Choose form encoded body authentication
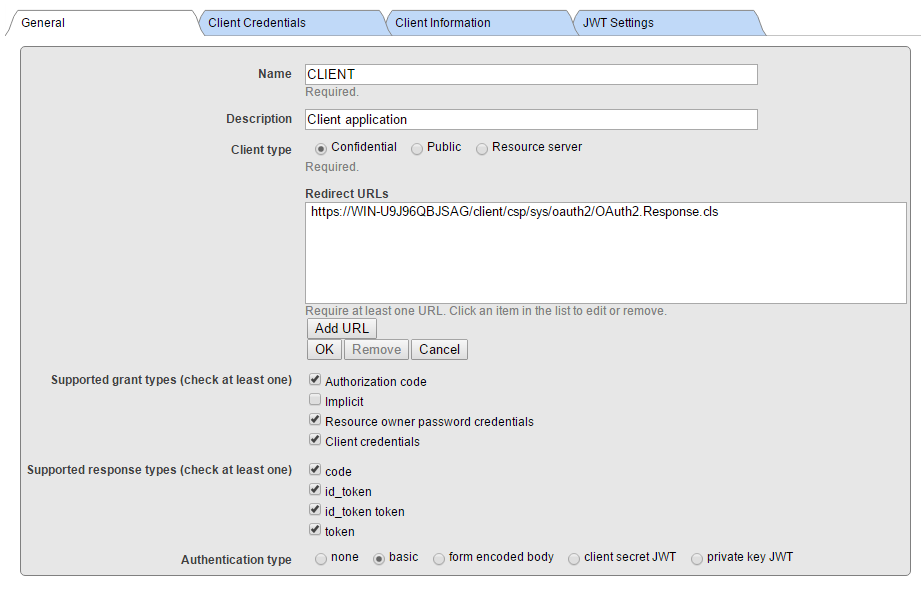 pos(439,558)
